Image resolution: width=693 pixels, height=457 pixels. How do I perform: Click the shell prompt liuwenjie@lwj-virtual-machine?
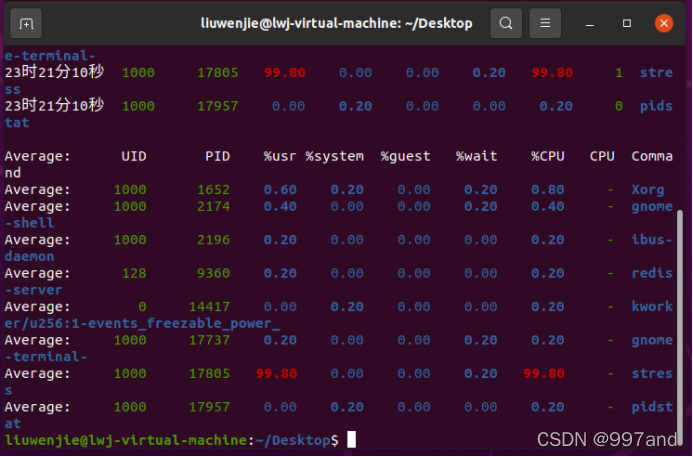tap(126, 441)
